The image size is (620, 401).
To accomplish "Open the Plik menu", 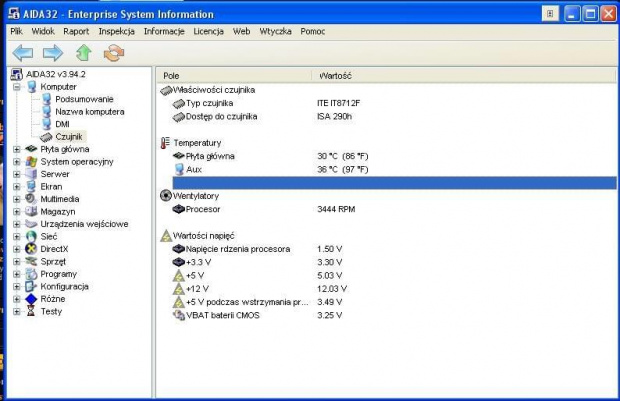I will (x=16, y=31).
